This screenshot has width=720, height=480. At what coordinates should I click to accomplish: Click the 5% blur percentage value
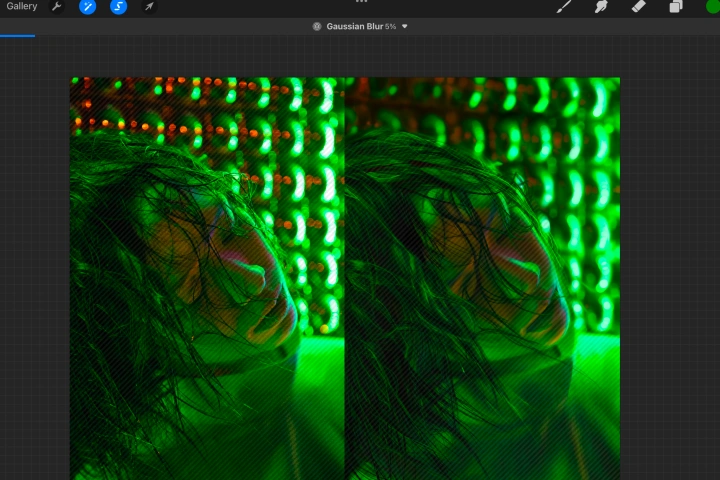tap(390, 27)
